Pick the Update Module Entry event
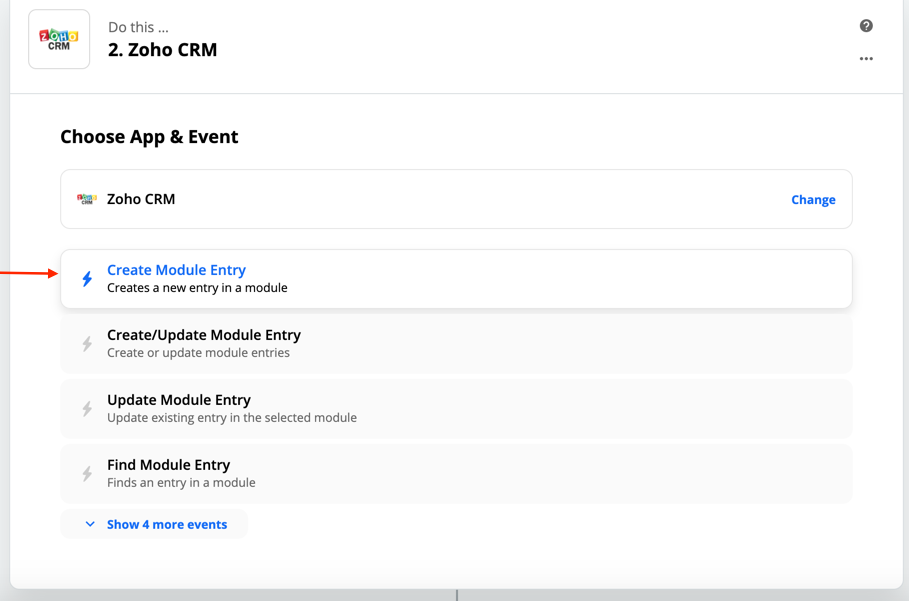 [456, 409]
